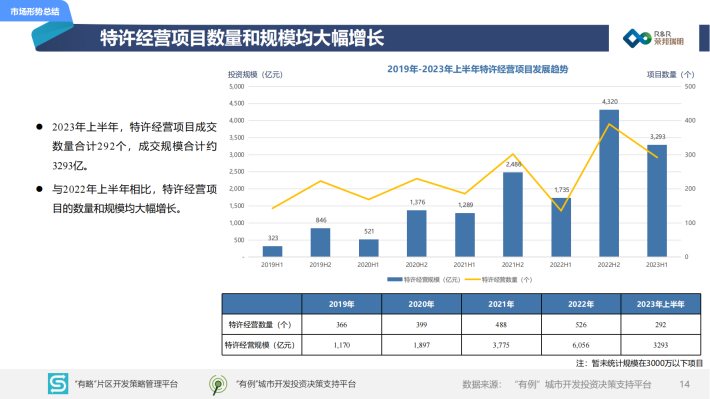710x399 pixels.
Task: Select the 2023年上半年 table column header
Action: click(x=661, y=304)
